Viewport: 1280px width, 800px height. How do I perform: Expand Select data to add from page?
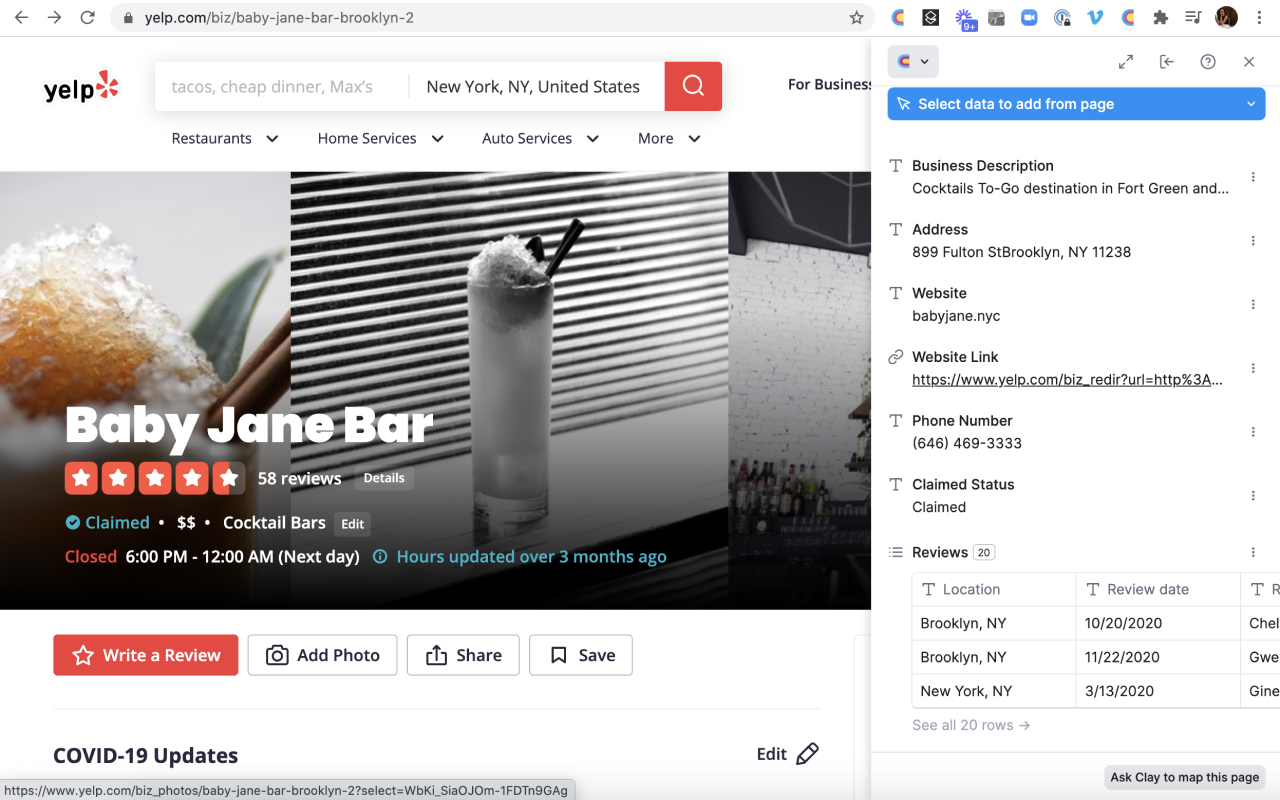[1076, 104]
